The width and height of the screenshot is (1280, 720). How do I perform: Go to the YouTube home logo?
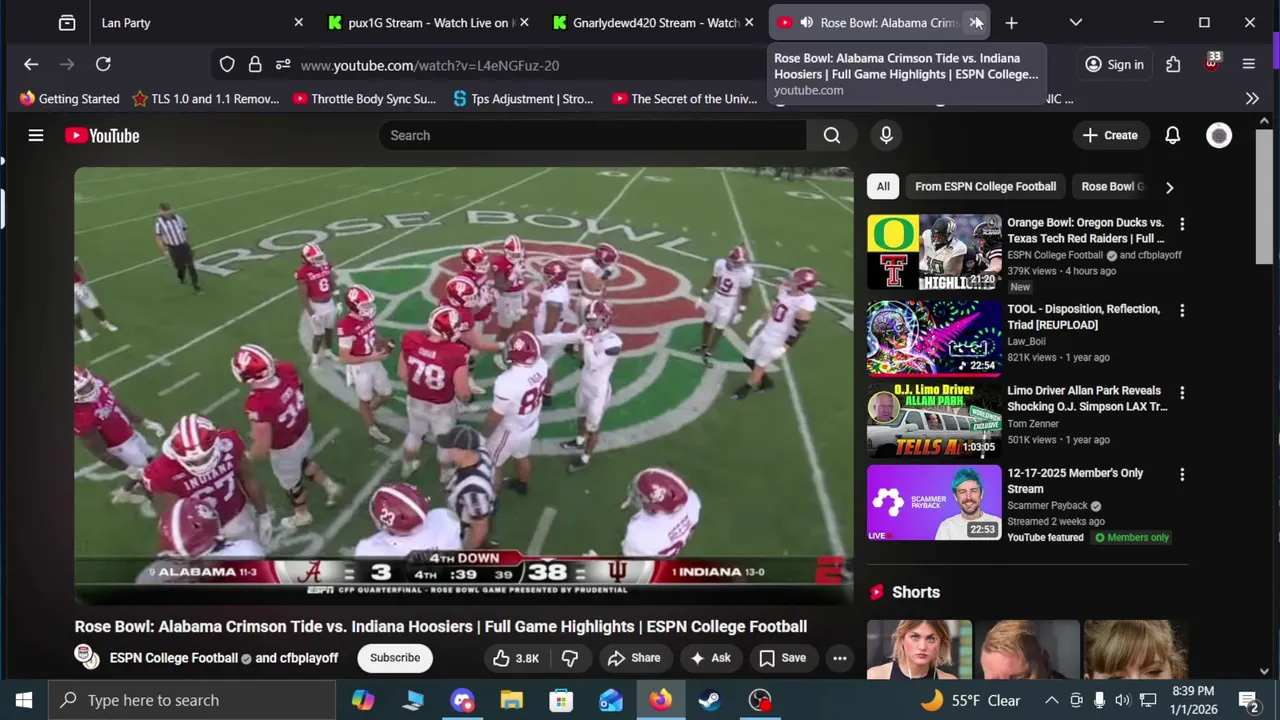102,135
